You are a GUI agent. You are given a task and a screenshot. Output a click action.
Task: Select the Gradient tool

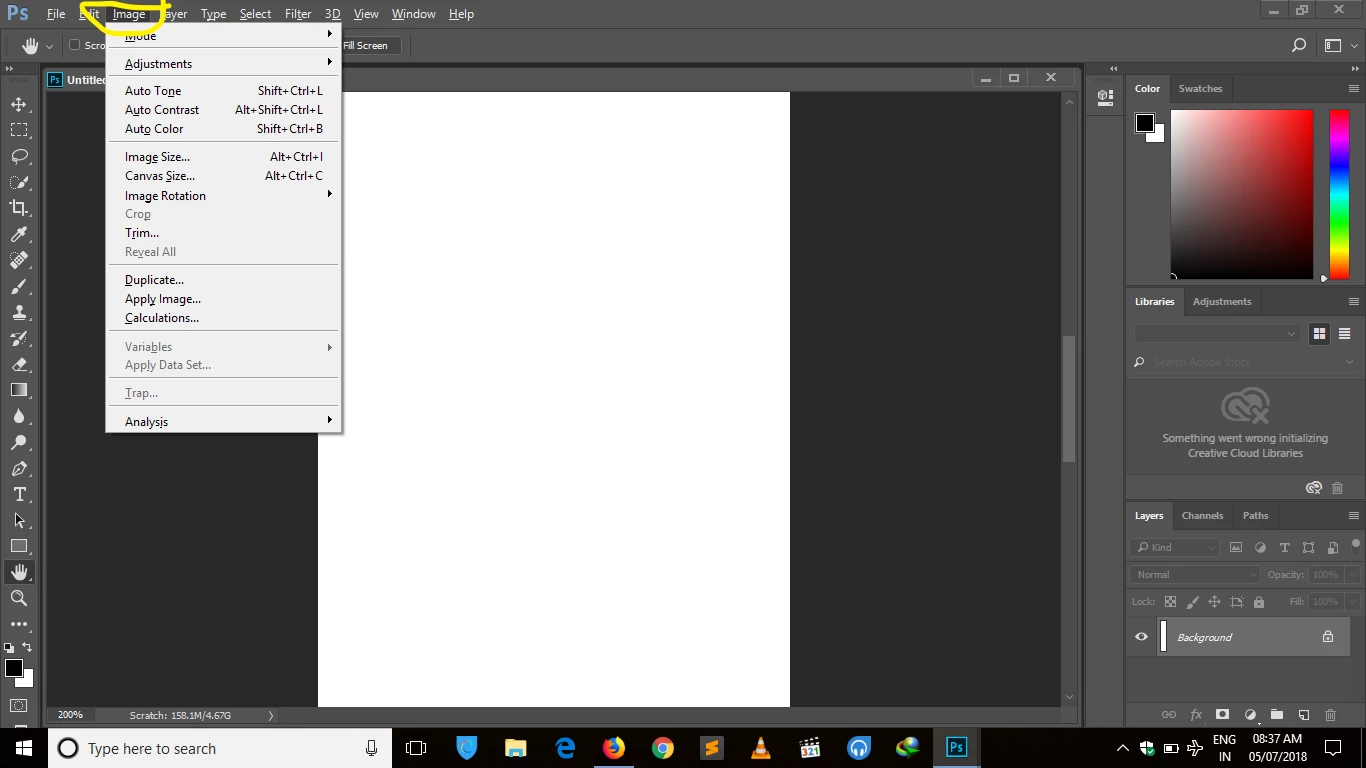pos(19,390)
